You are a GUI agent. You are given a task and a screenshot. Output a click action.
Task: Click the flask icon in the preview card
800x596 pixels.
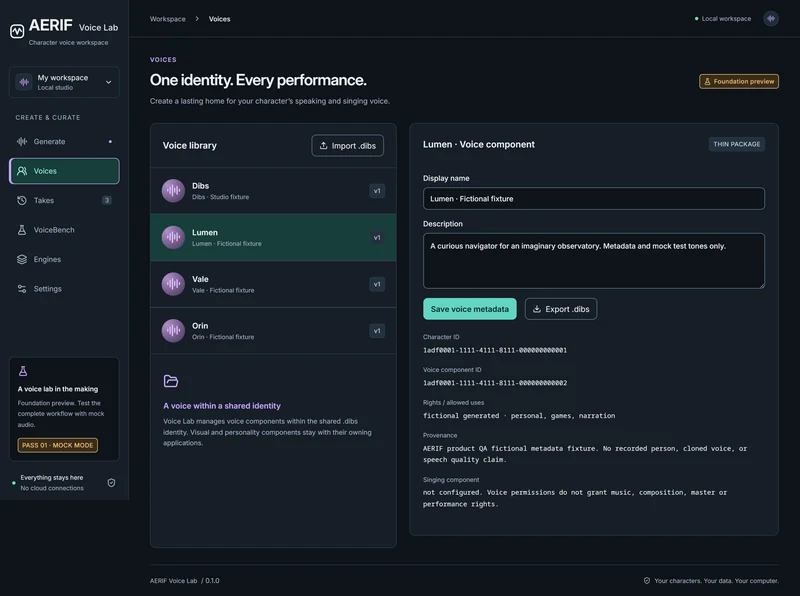pyautogui.click(x=23, y=371)
